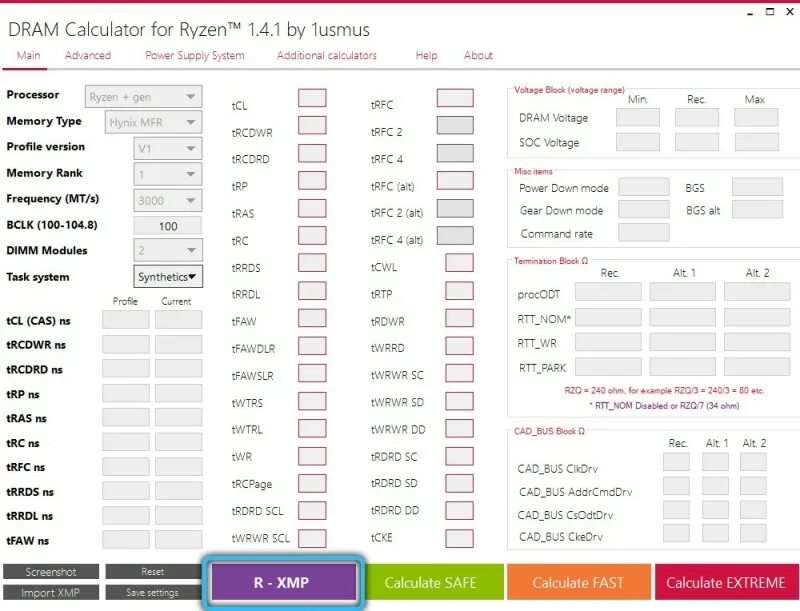
Task: Click procODT Rec. field
Action: click(608, 292)
